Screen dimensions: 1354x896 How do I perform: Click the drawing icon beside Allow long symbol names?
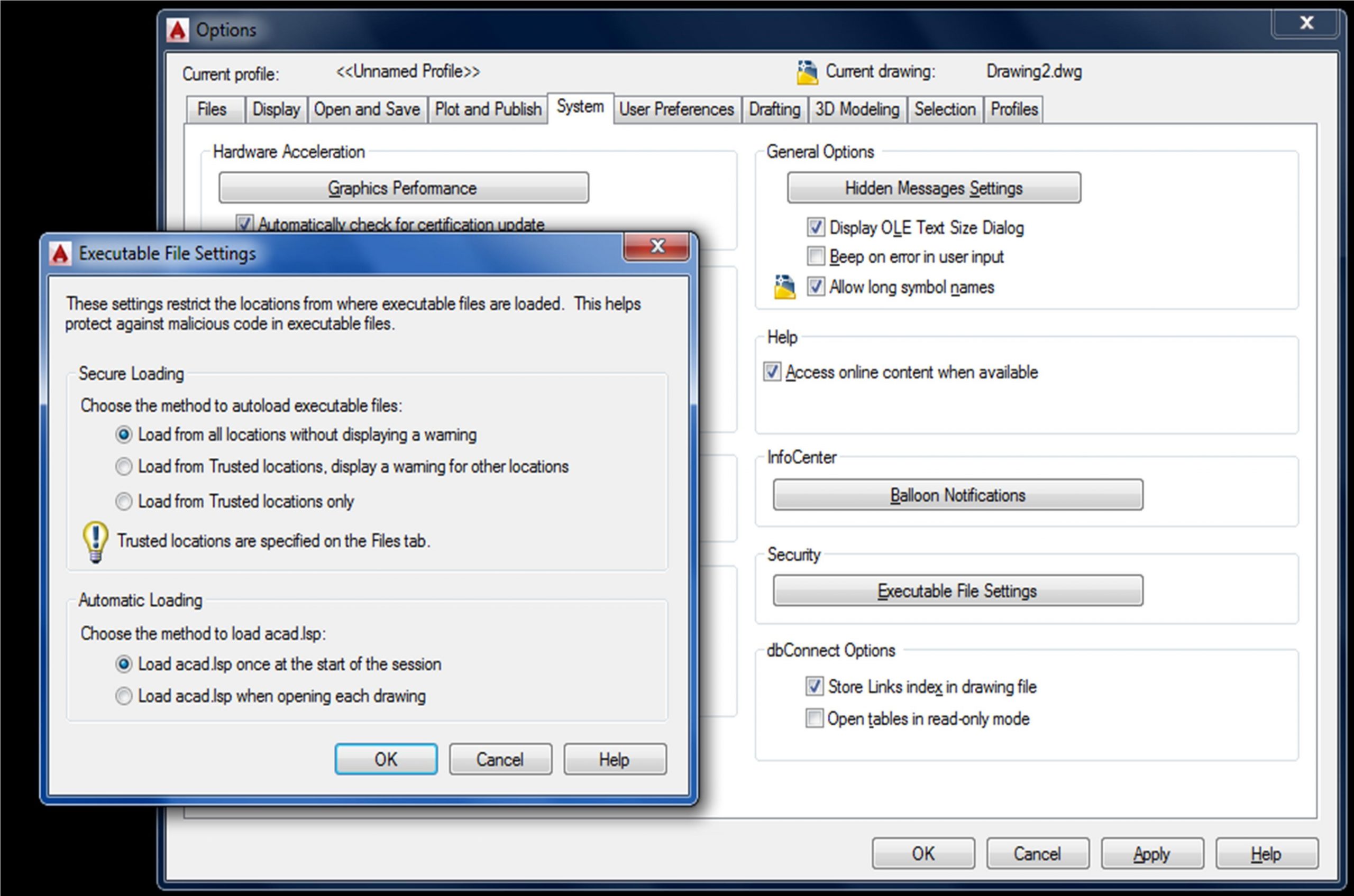[784, 287]
